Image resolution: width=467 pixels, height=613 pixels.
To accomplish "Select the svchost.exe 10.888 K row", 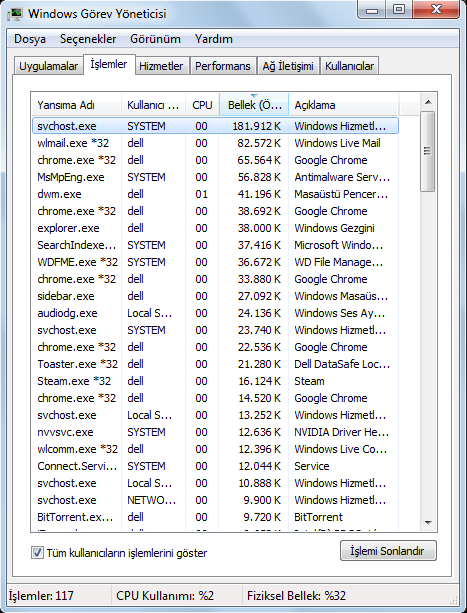I will tap(215, 483).
